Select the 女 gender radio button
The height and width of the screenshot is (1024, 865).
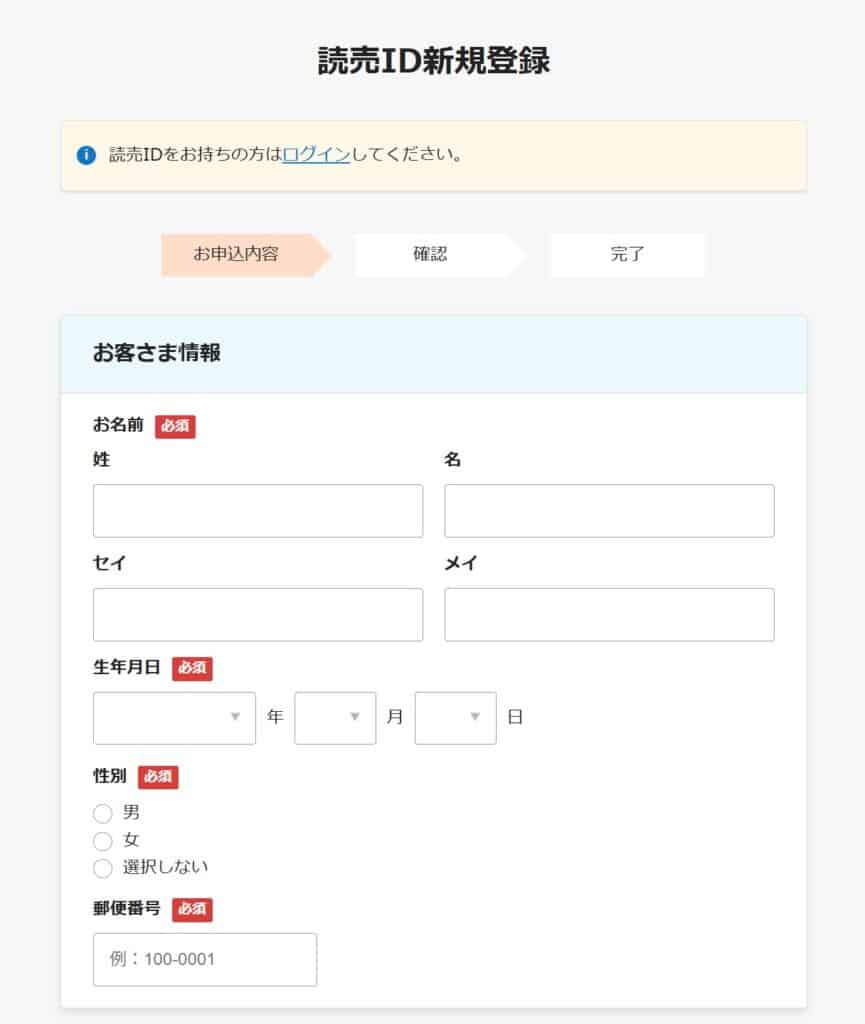(102, 840)
